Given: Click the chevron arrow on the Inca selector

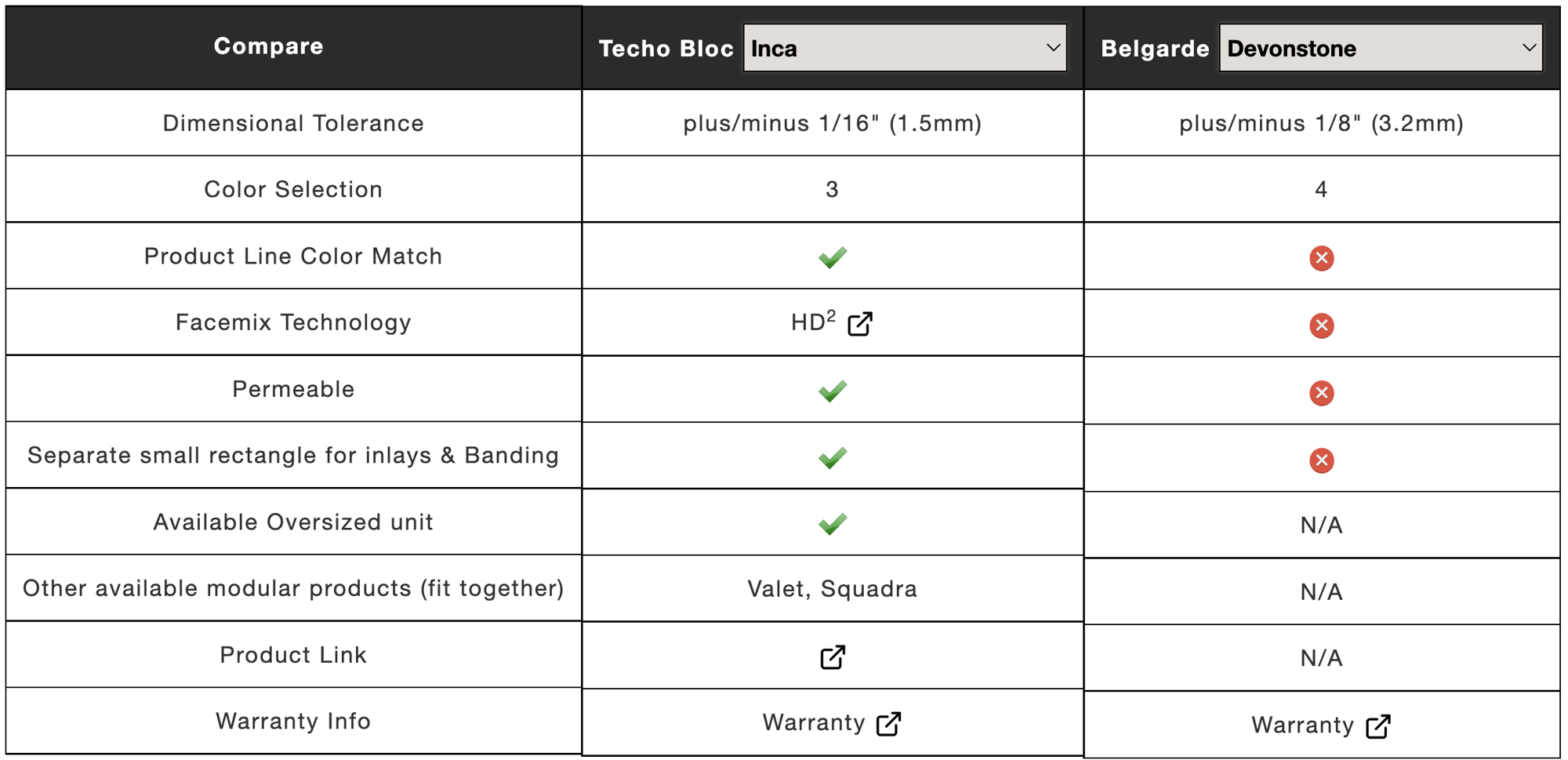Looking at the screenshot, I should coord(1053,48).
